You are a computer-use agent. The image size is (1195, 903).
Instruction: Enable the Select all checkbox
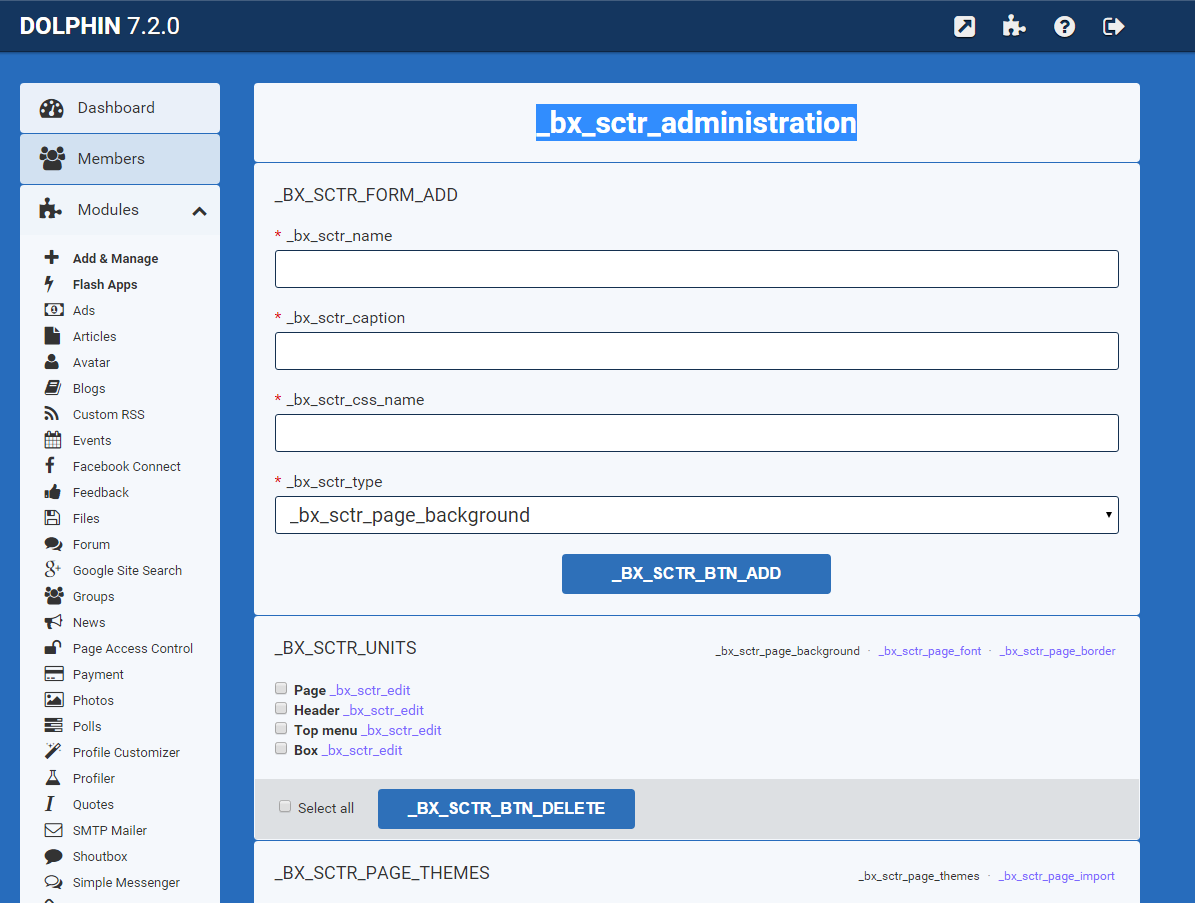coord(285,806)
